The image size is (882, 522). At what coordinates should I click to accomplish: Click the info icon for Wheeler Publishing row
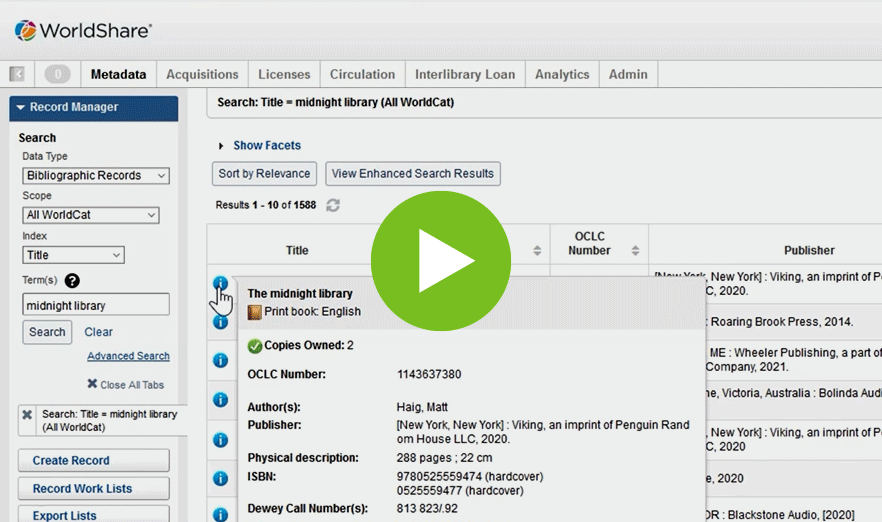click(220, 360)
